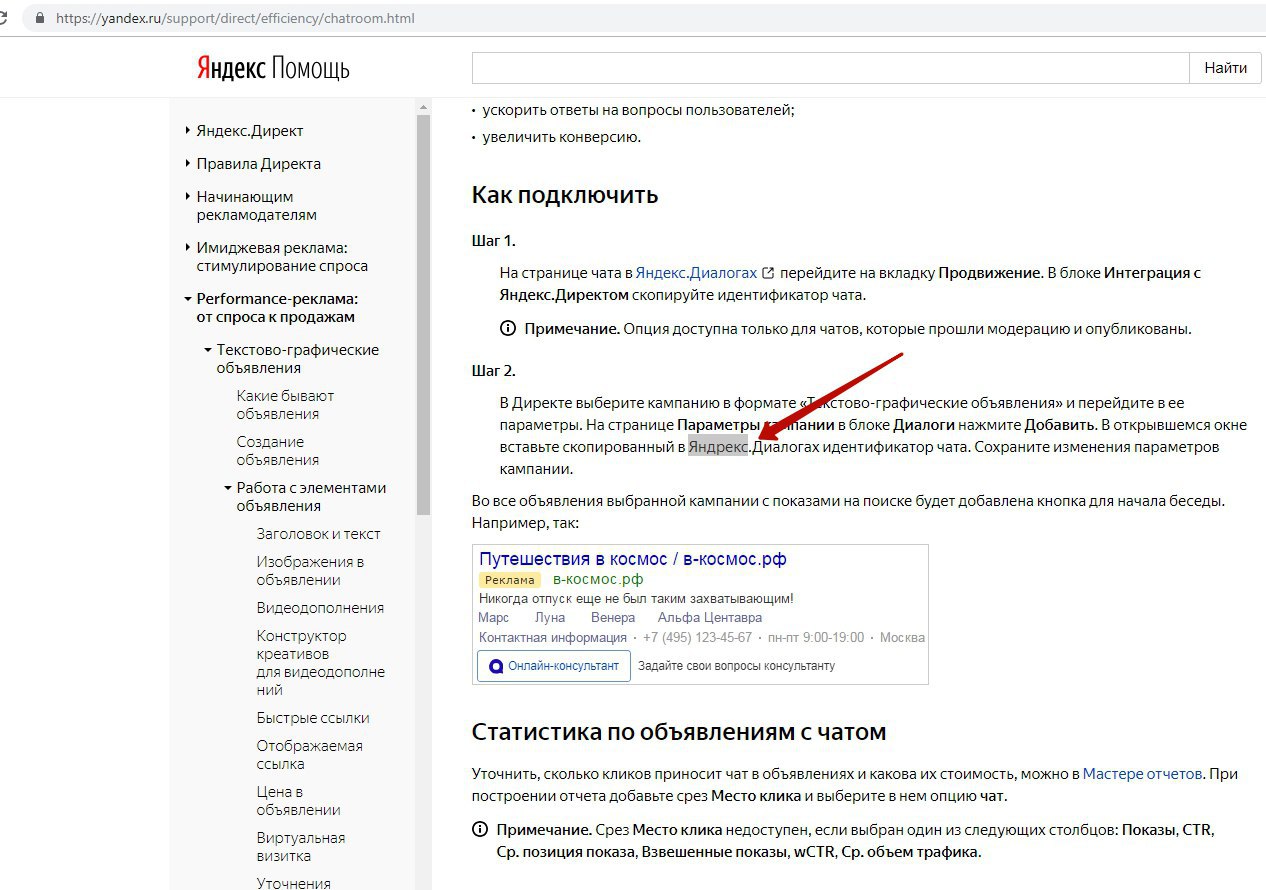Open Виртуальная визитка sidebar page
The image size is (1266, 890).
(300, 847)
